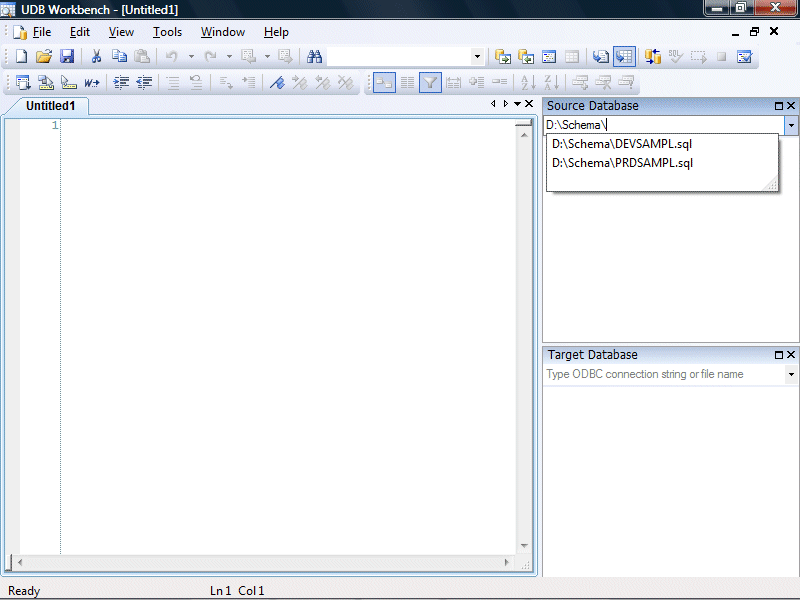The height and width of the screenshot is (600, 800).
Task: Click the binoculars Find icon
Action: 314,56
